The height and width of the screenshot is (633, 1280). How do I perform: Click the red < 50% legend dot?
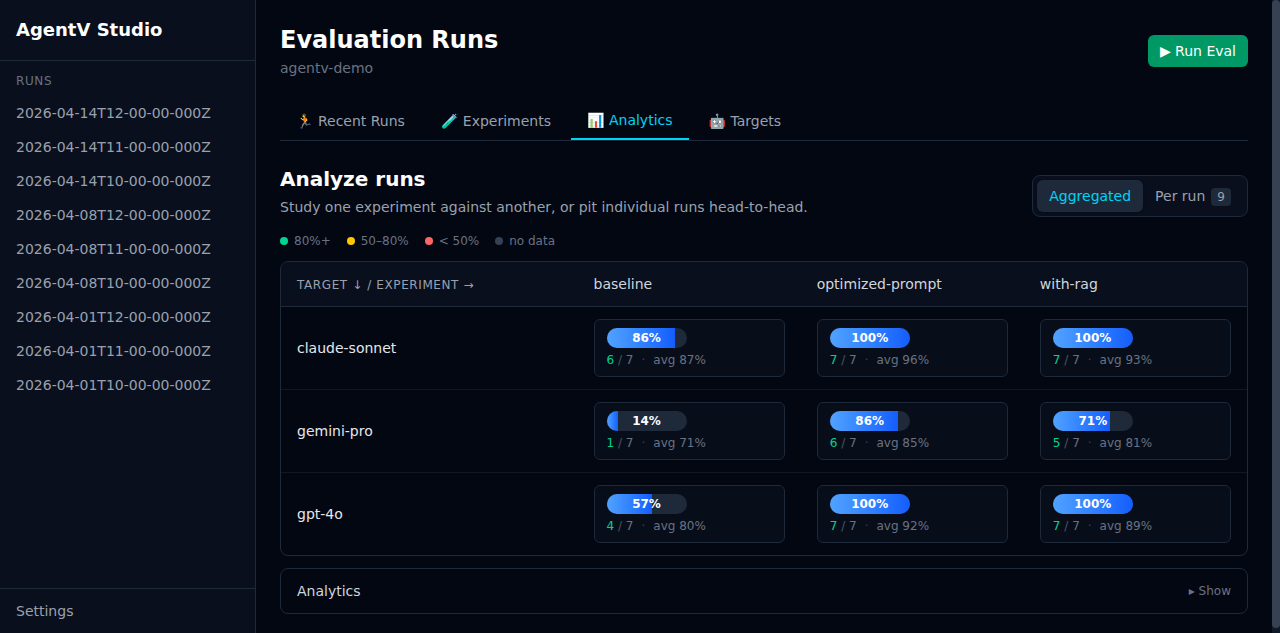[x=427, y=241]
